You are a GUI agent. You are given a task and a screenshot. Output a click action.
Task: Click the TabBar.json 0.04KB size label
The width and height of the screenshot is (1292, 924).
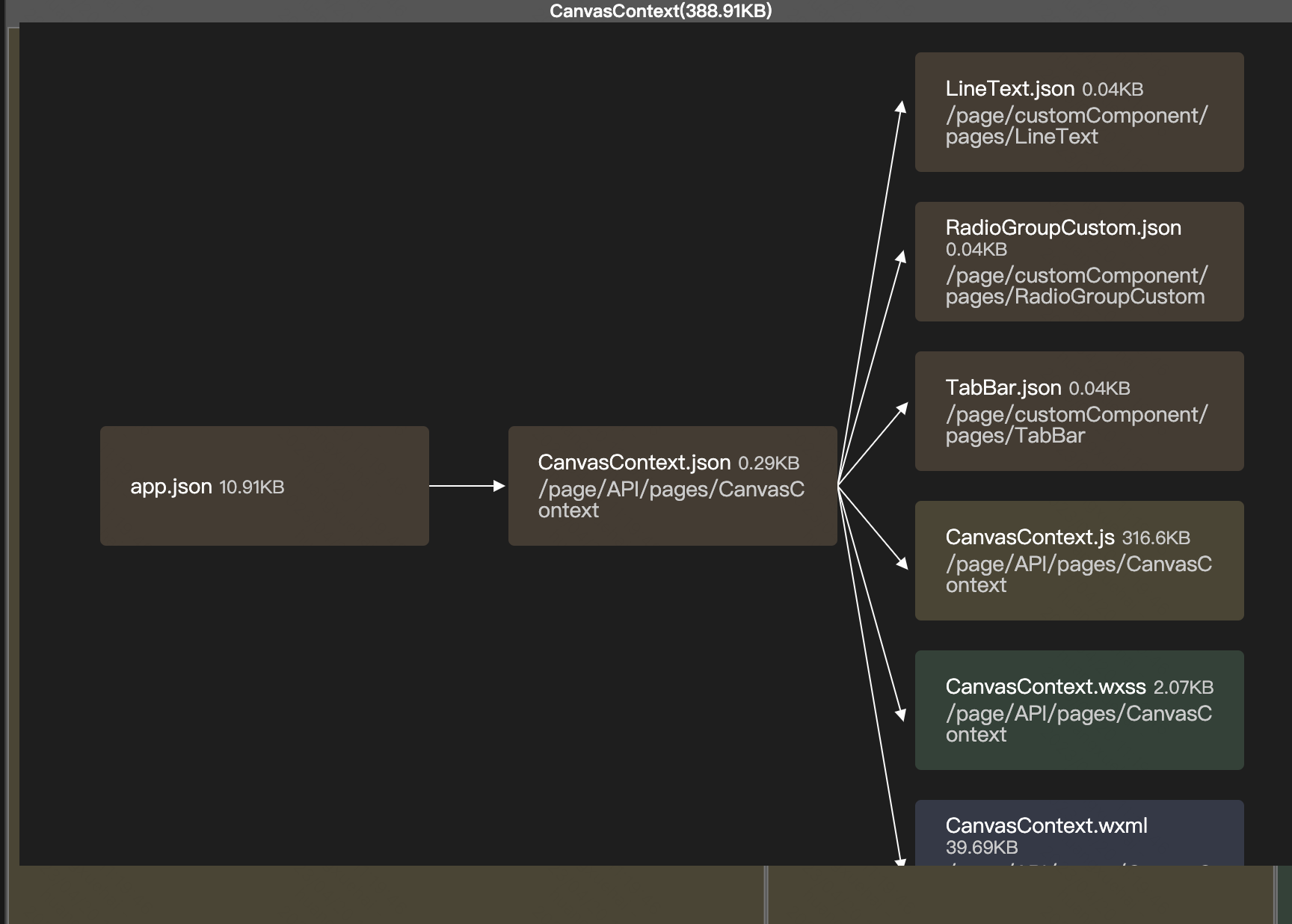[1100, 389]
